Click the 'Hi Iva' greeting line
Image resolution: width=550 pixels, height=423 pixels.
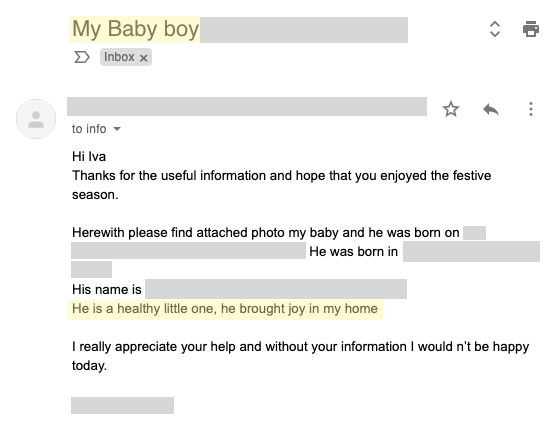(x=89, y=156)
